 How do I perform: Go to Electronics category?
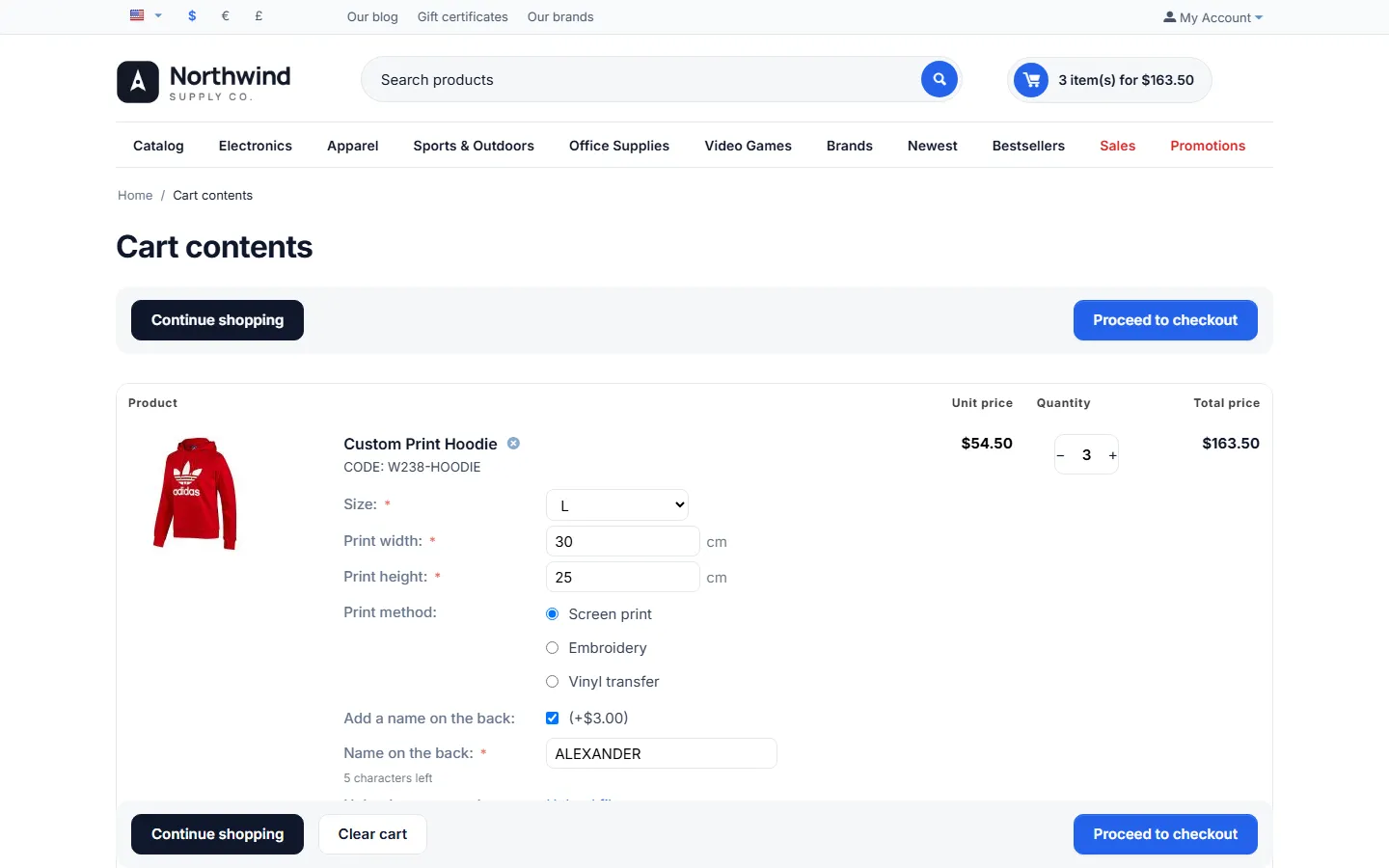click(256, 146)
